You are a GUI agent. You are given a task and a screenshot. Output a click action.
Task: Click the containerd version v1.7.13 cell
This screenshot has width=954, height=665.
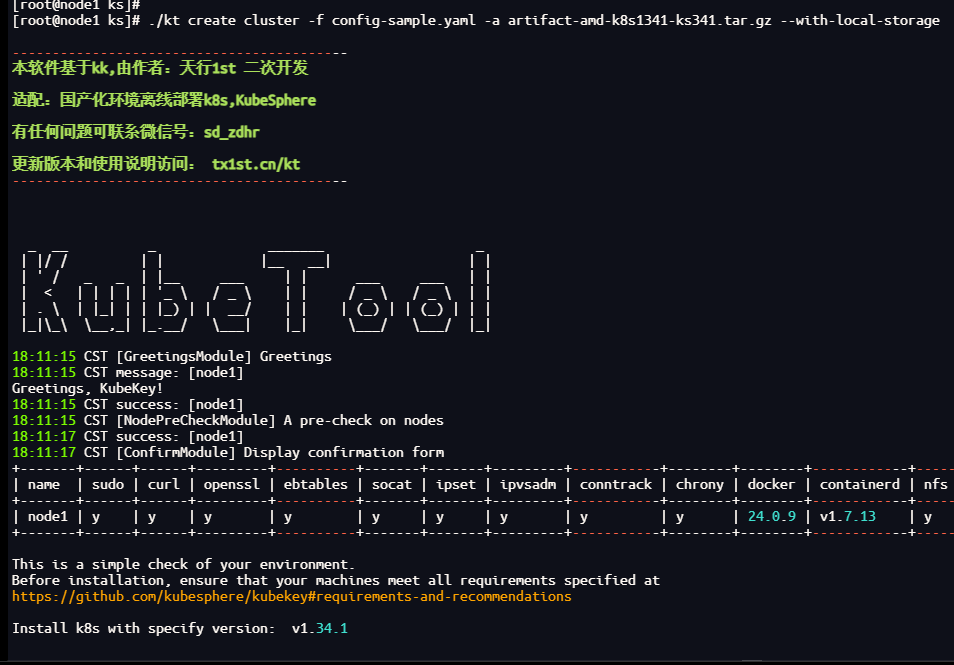(848, 517)
